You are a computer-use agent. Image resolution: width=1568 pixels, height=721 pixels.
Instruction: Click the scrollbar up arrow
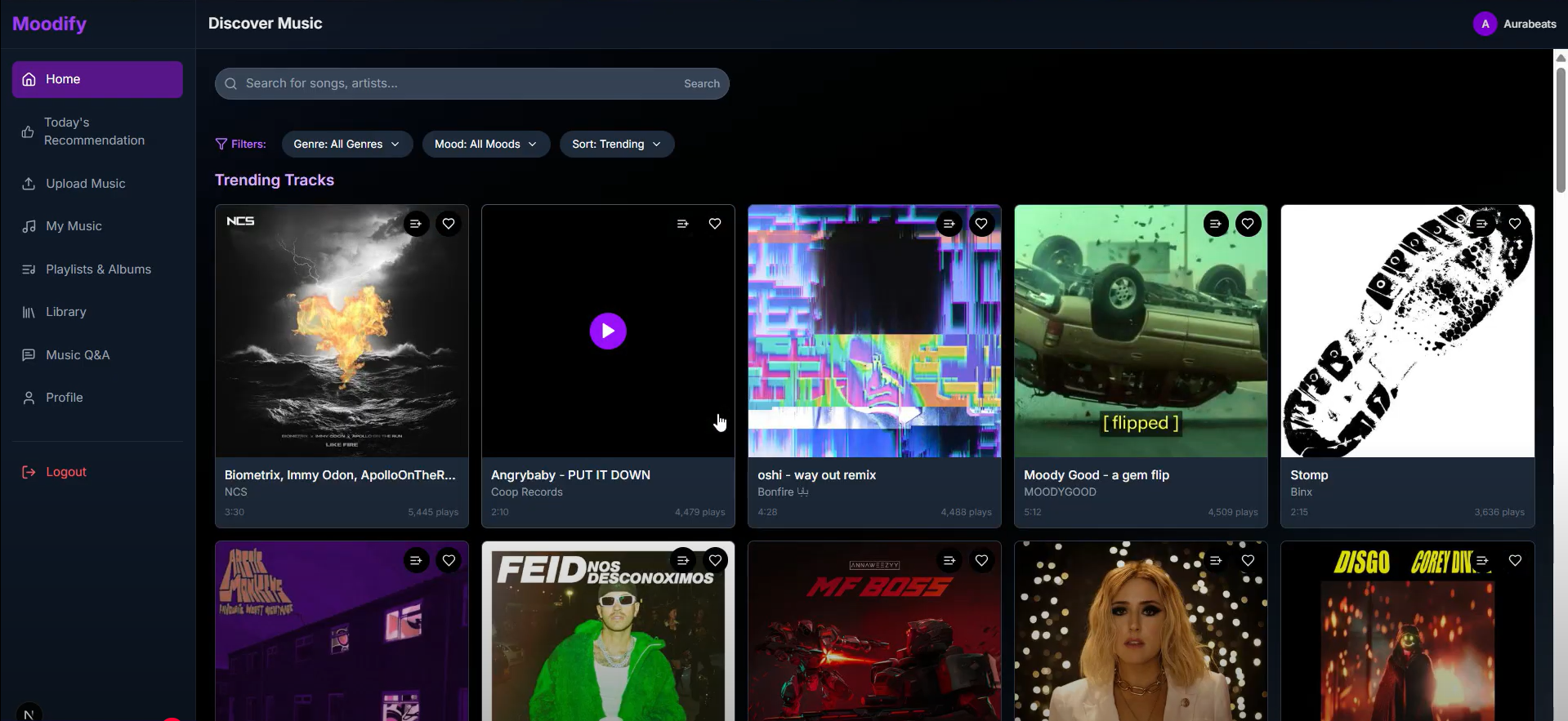click(x=1561, y=57)
